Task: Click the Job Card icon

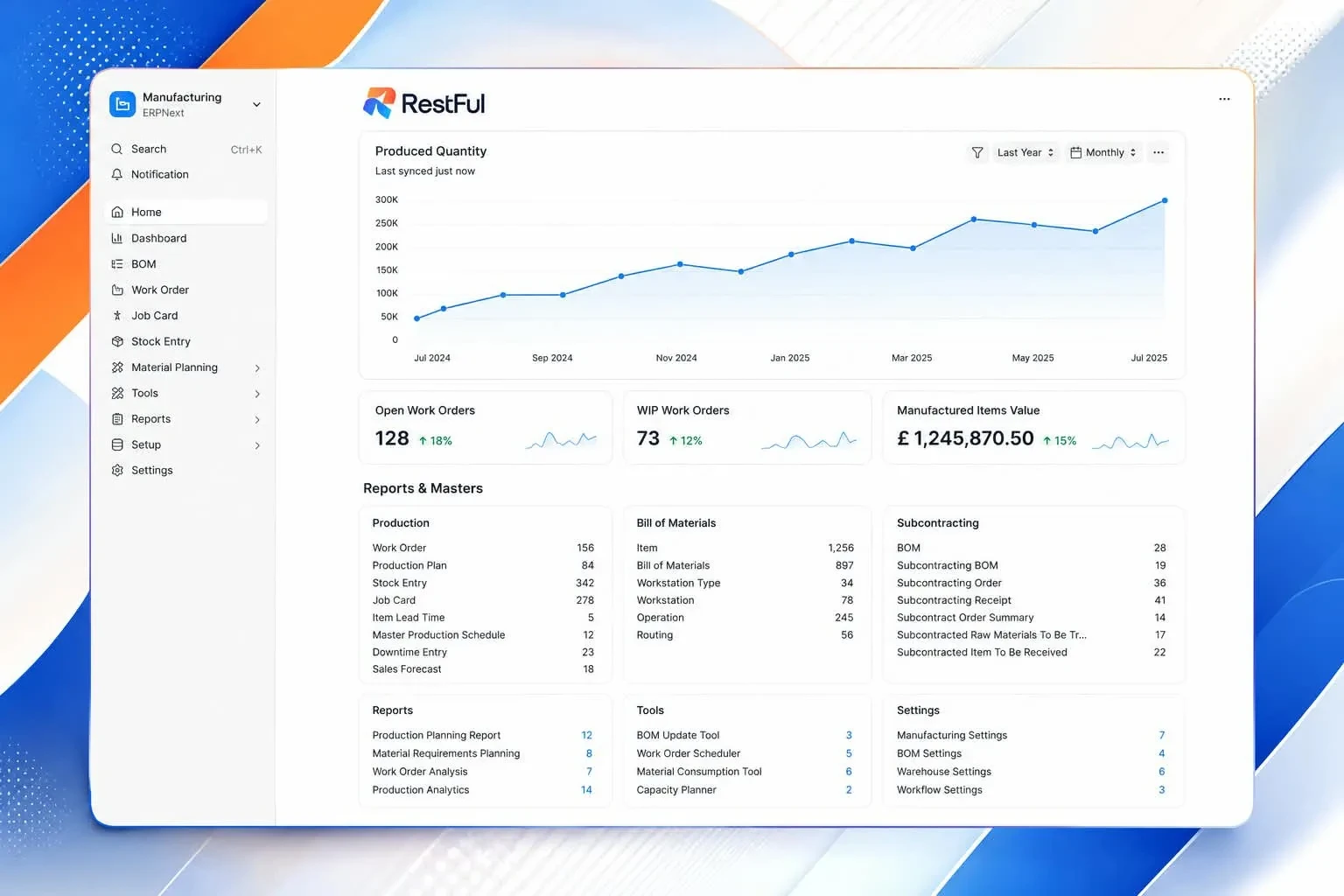Action: pos(117,316)
